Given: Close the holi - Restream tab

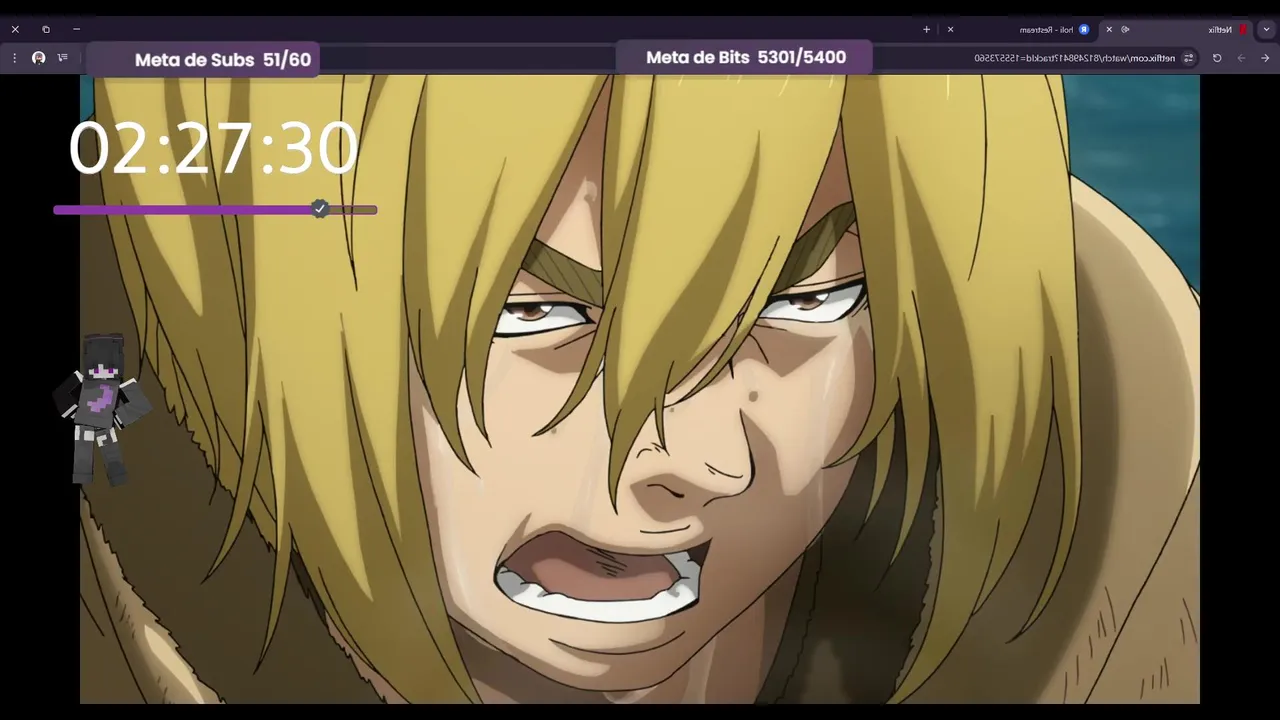Looking at the screenshot, I should click(950, 30).
